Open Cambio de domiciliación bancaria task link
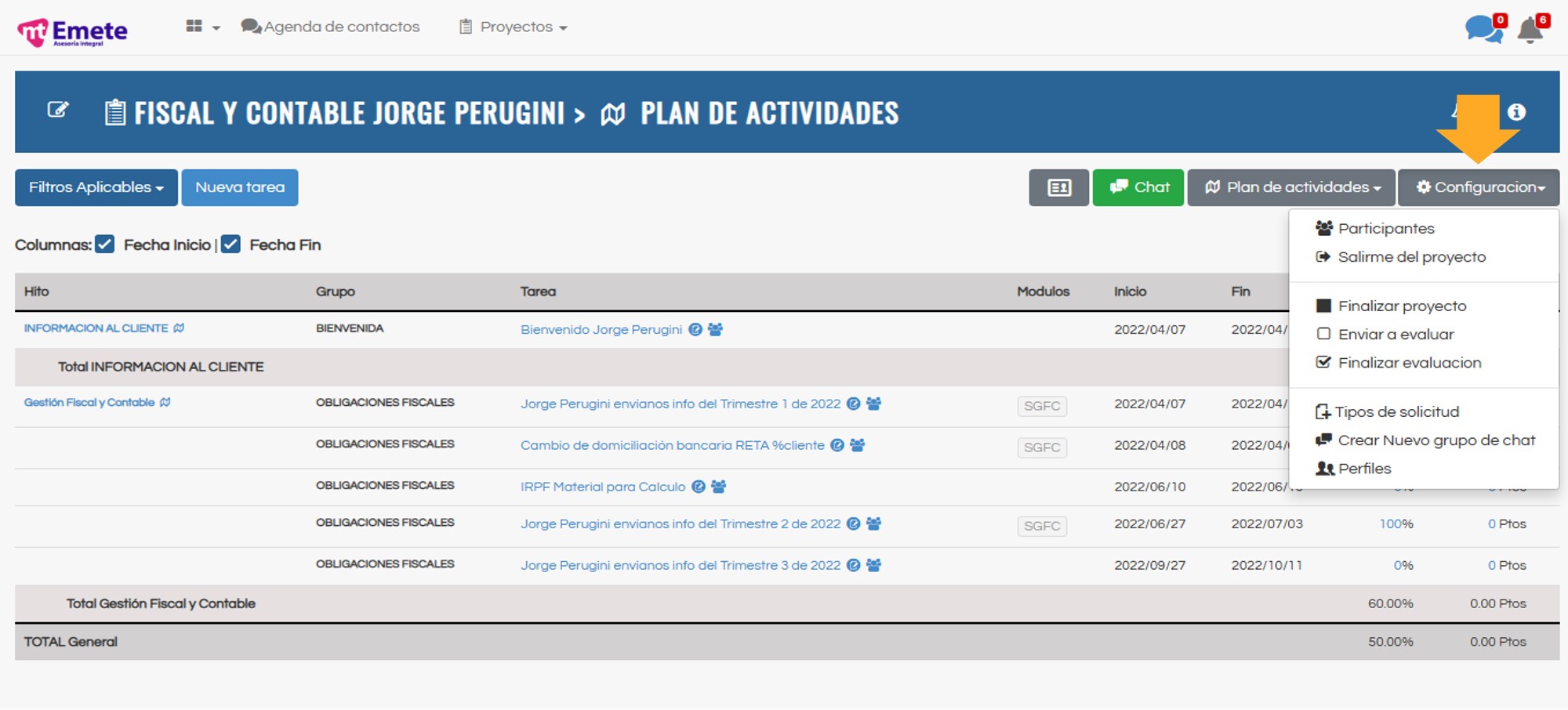The width and height of the screenshot is (1568, 710). tap(672, 445)
